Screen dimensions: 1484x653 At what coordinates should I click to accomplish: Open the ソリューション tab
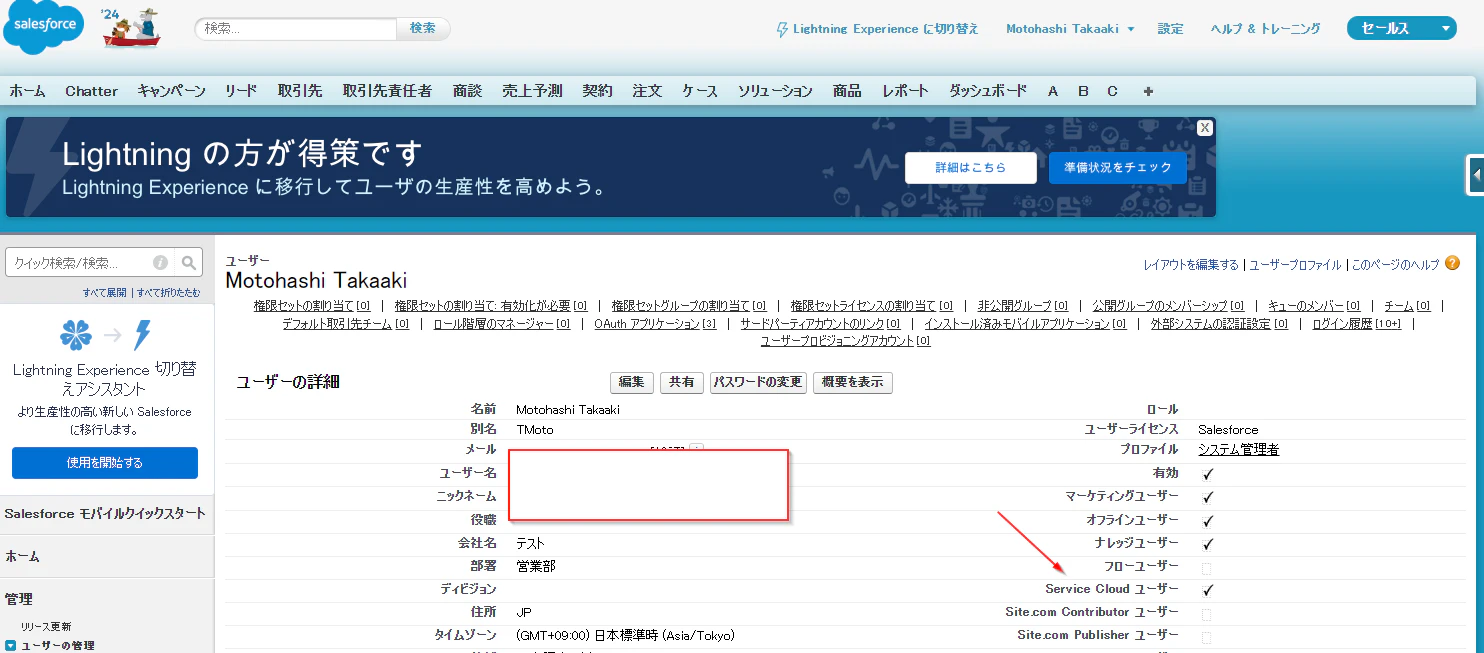pyautogui.click(x=775, y=91)
